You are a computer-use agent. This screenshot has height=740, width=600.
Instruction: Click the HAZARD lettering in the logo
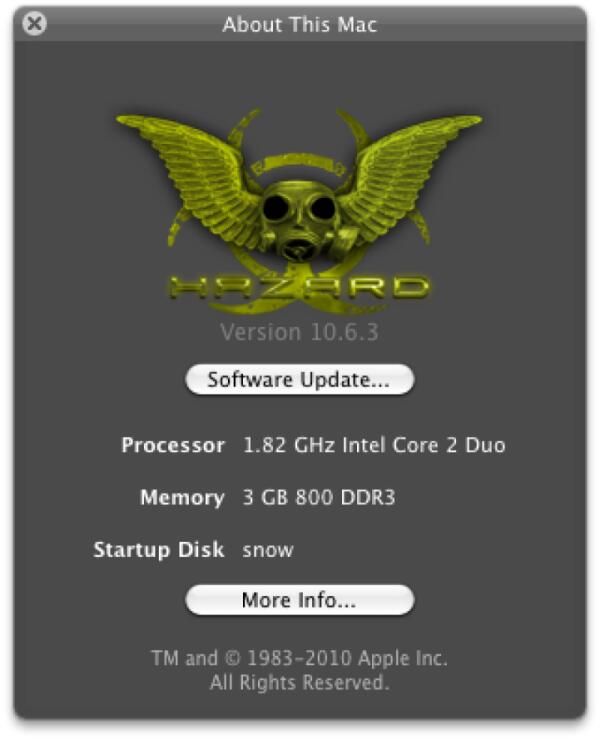[299, 287]
